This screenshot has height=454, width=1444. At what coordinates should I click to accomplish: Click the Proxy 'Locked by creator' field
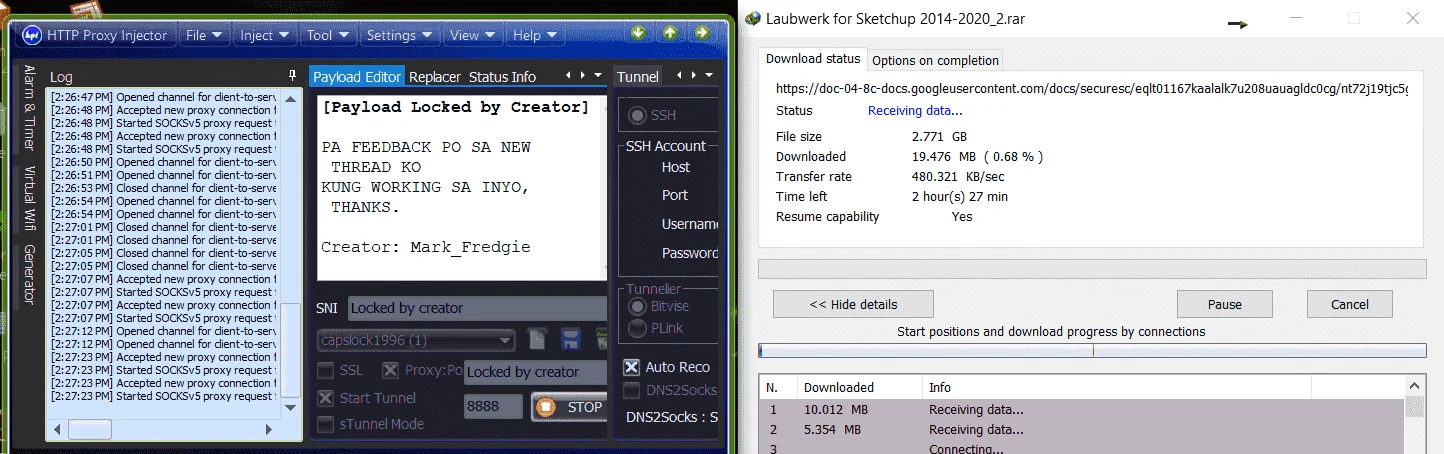[535, 371]
